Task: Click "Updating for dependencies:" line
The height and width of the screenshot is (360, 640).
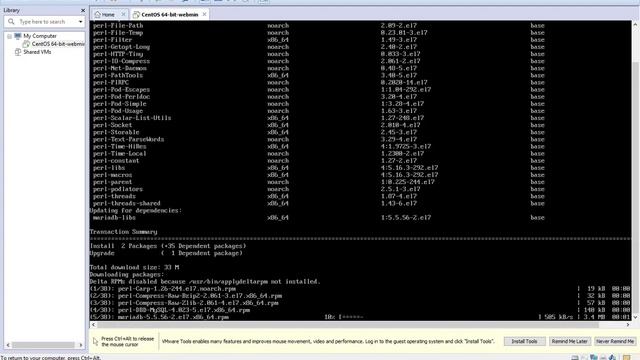Action: pyautogui.click(x=136, y=210)
